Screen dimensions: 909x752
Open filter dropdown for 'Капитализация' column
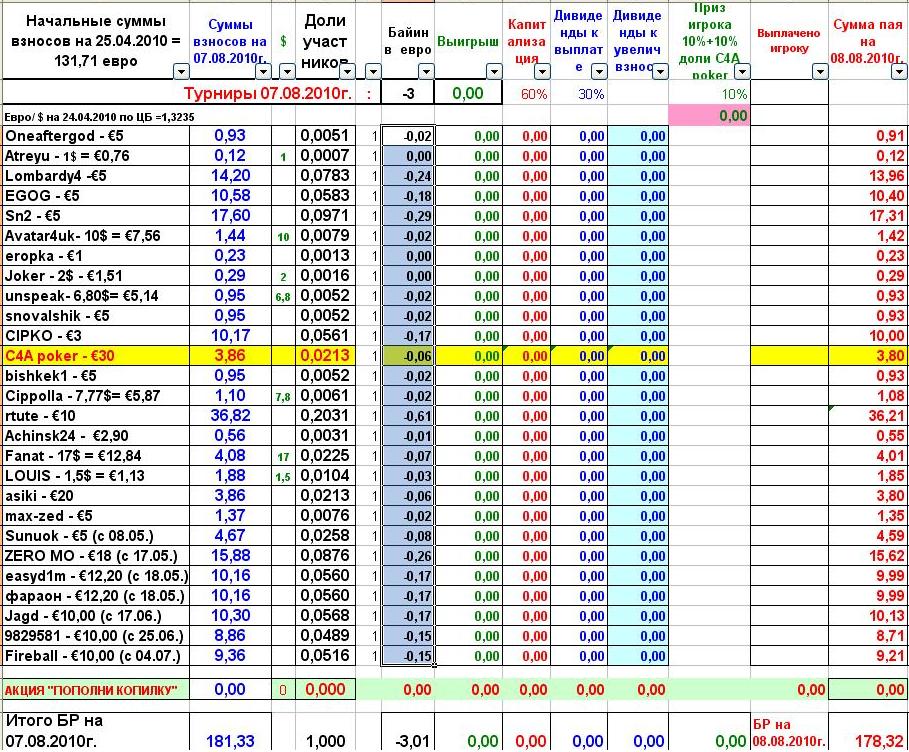pos(542,71)
